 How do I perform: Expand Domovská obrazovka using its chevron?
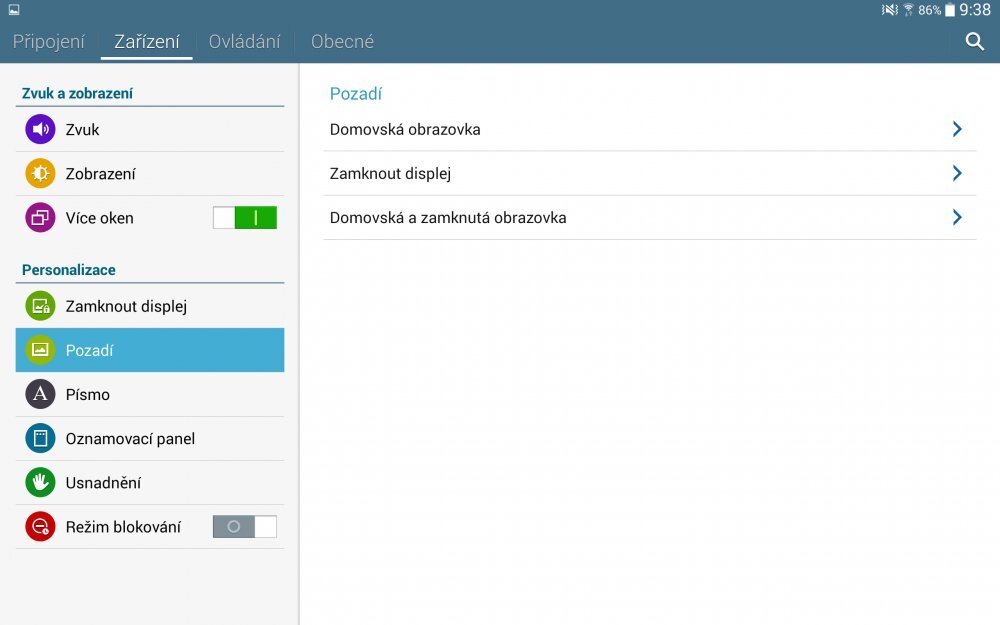tap(957, 129)
